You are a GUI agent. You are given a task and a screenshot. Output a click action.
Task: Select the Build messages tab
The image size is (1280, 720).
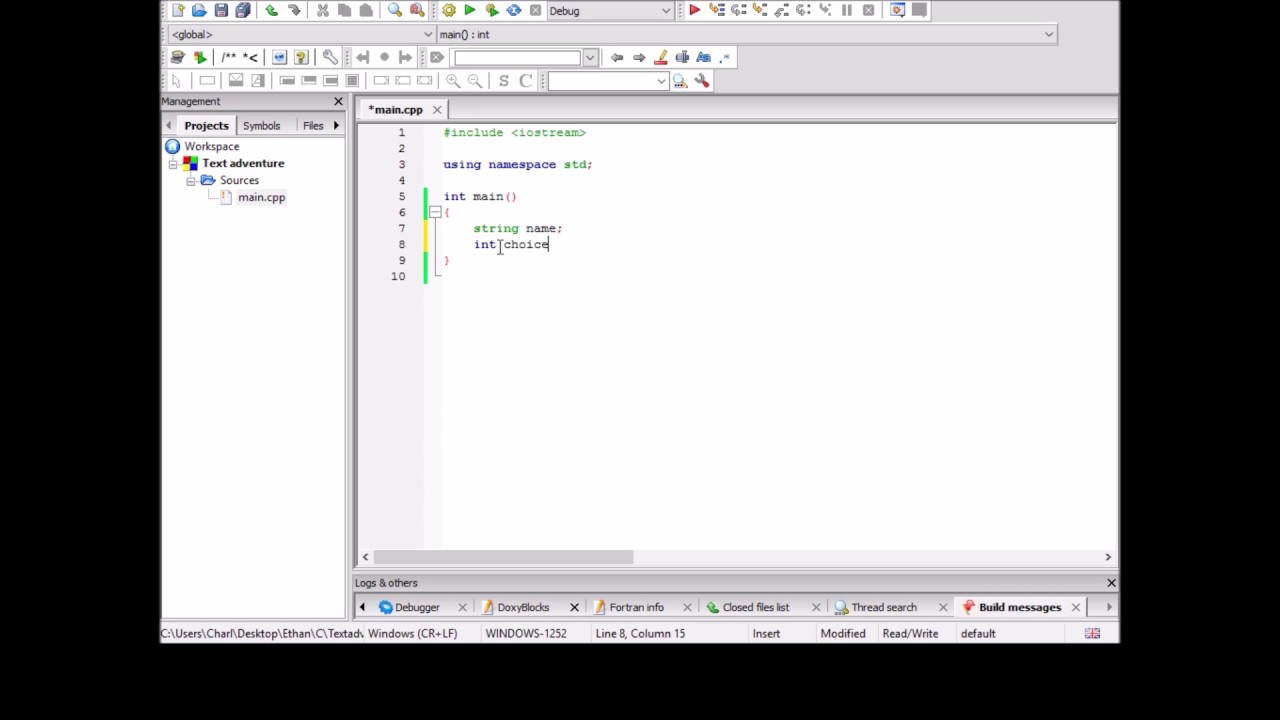coord(1019,607)
